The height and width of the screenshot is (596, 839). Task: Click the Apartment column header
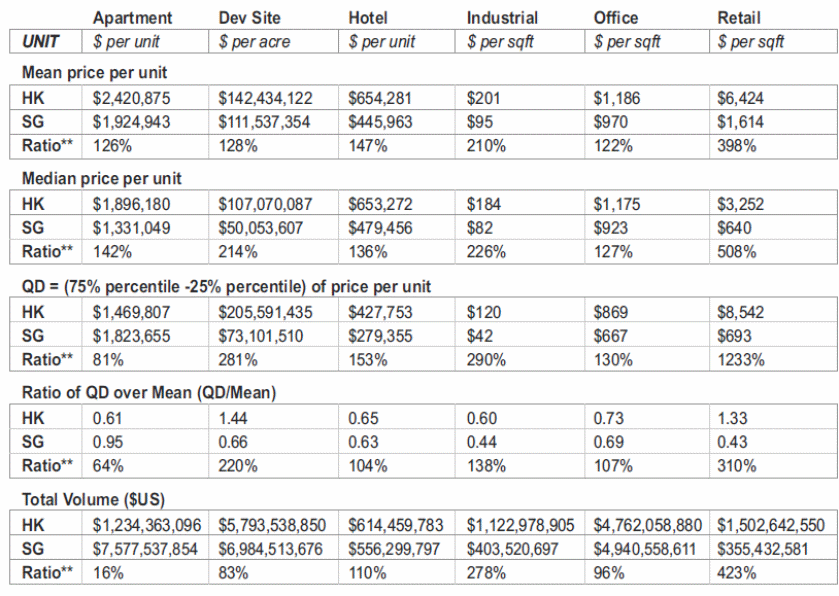(x=132, y=18)
